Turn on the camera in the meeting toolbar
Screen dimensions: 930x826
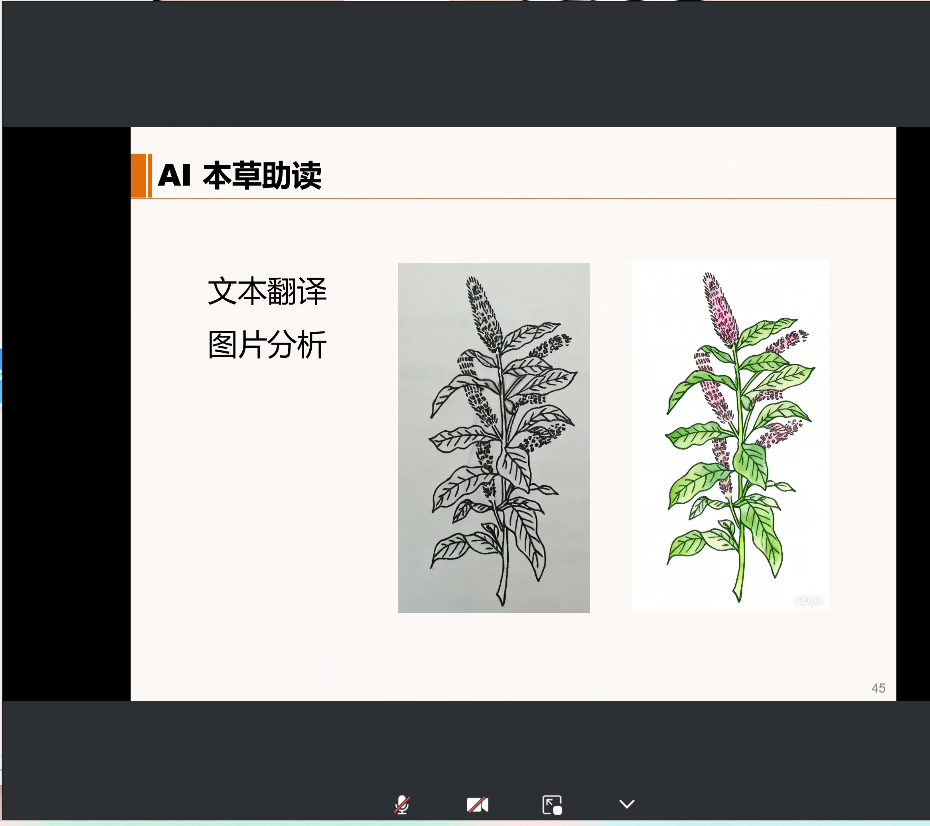click(x=477, y=804)
